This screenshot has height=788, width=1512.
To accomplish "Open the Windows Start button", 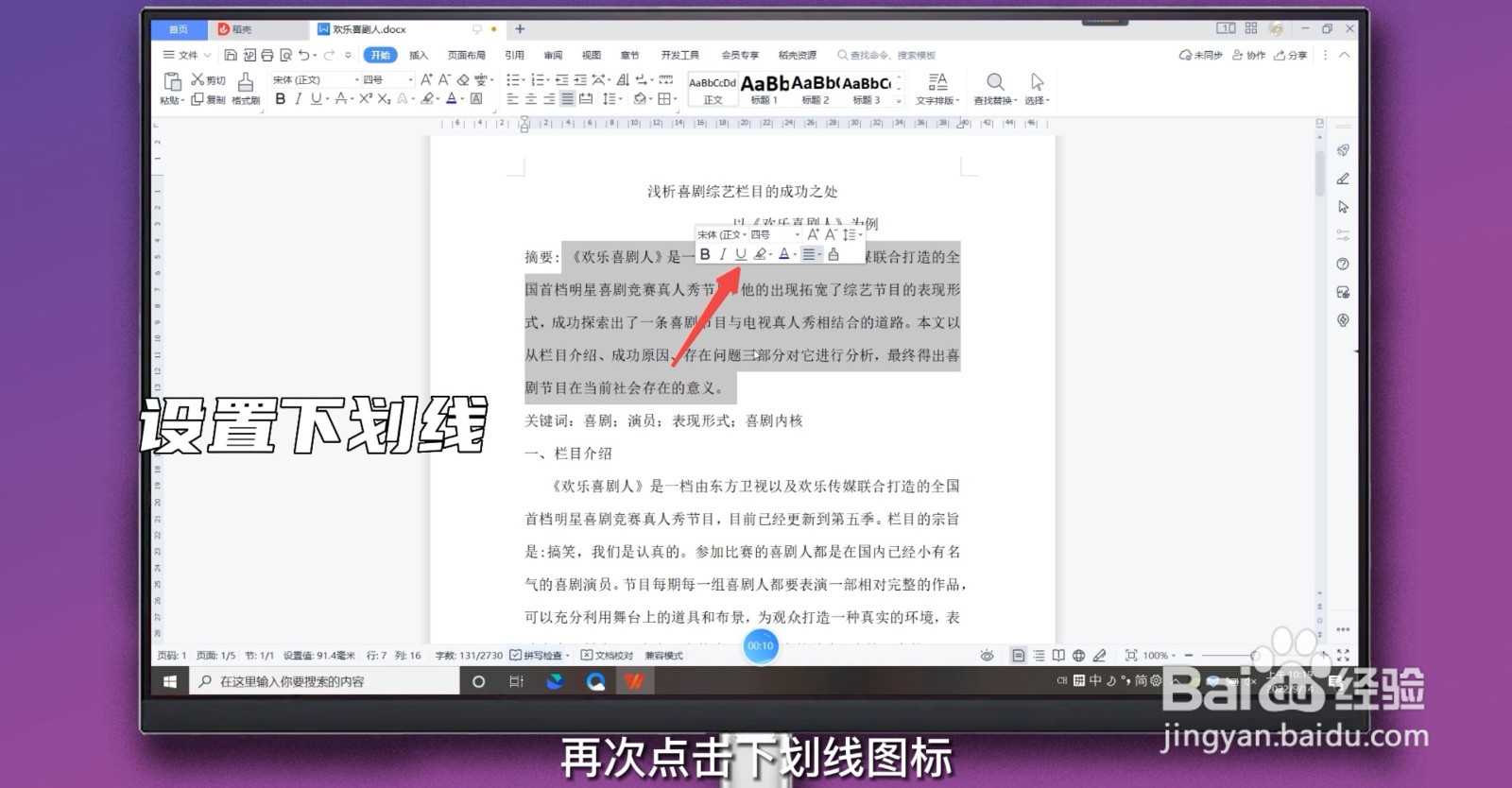I will (170, 681).
